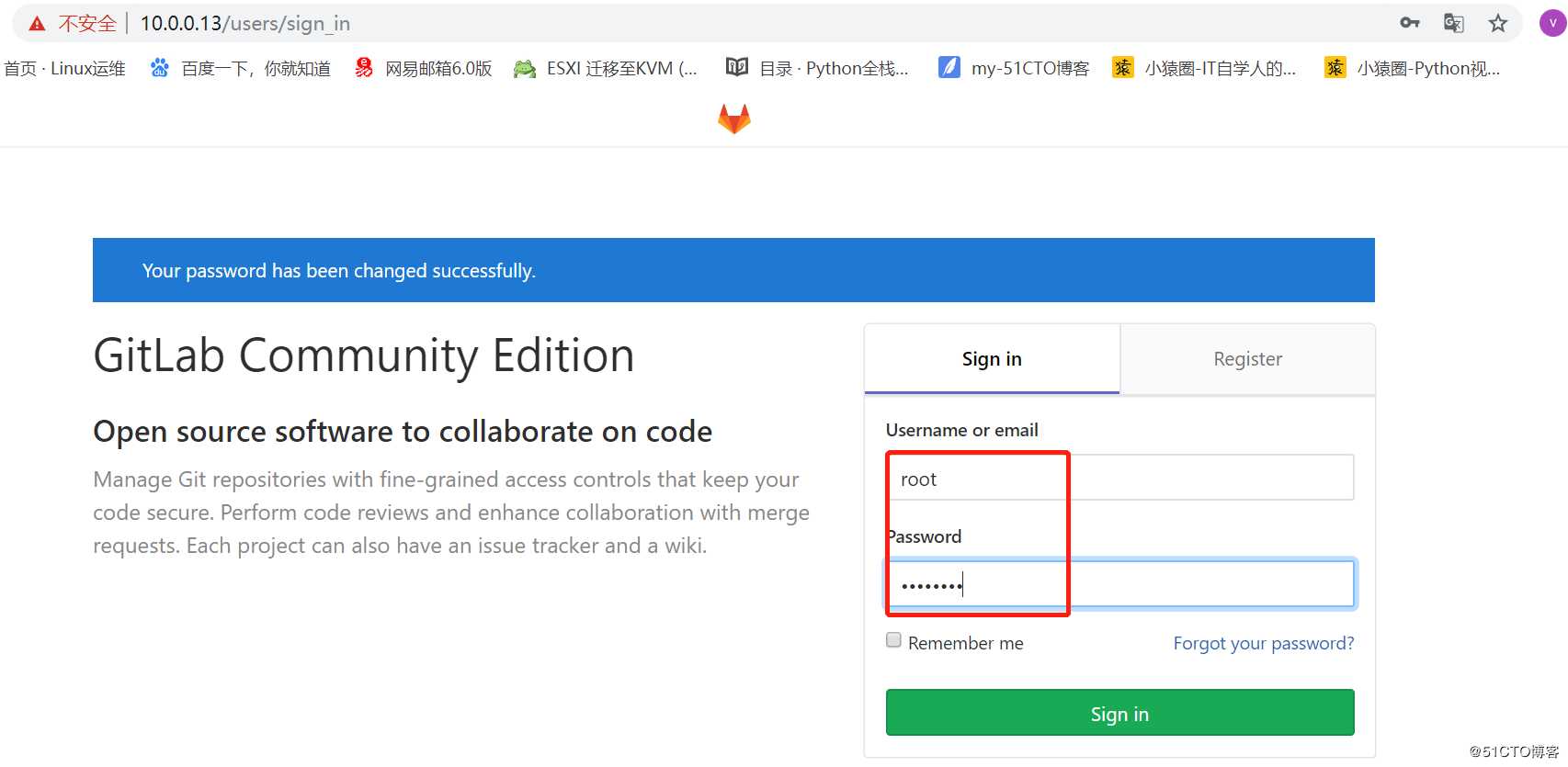Switch to the Register tab
The width and height of the screenshot is (1568, 767).
(1247, 359)
